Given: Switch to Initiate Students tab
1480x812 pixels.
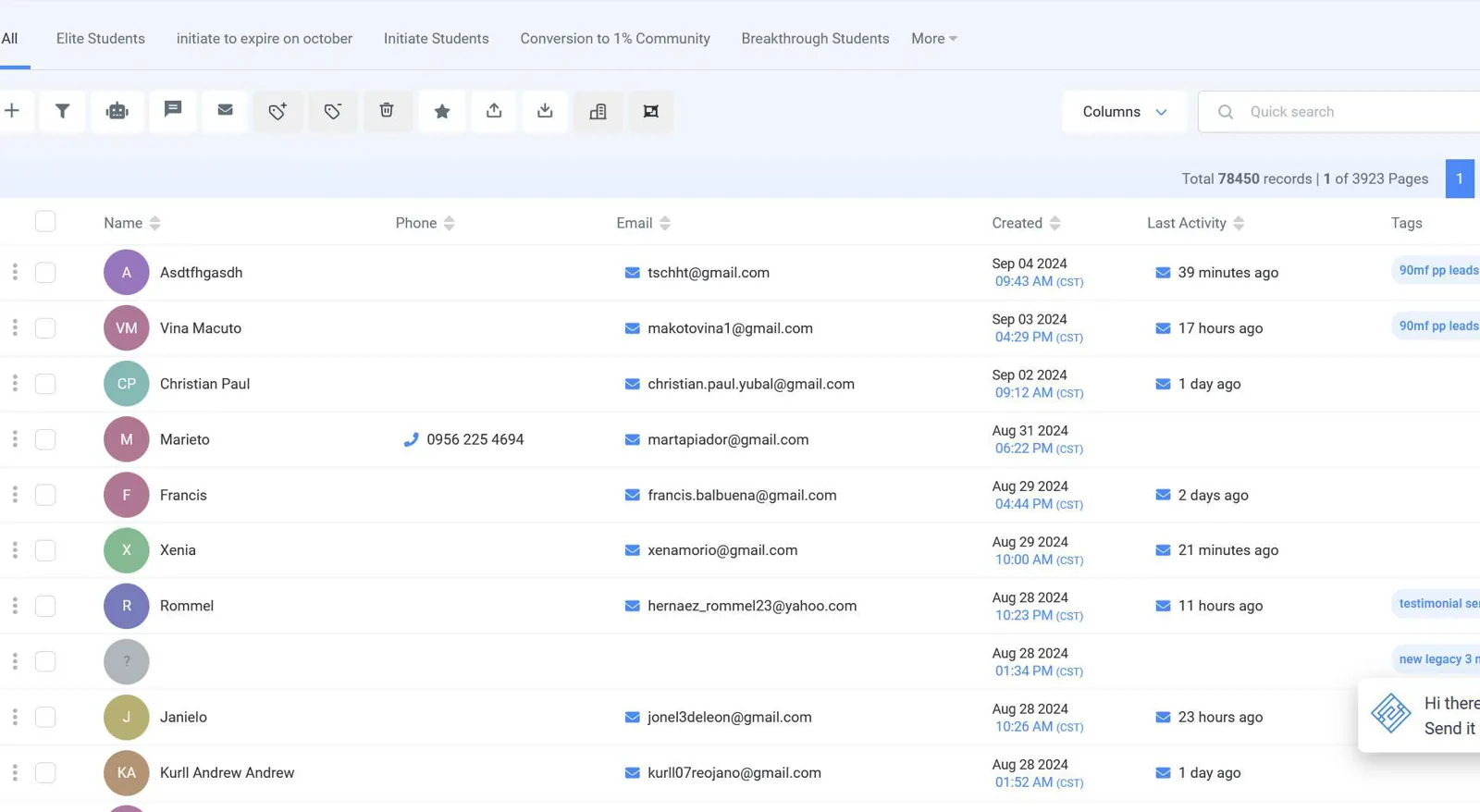Looking at the screenshot, I should 437,39.
